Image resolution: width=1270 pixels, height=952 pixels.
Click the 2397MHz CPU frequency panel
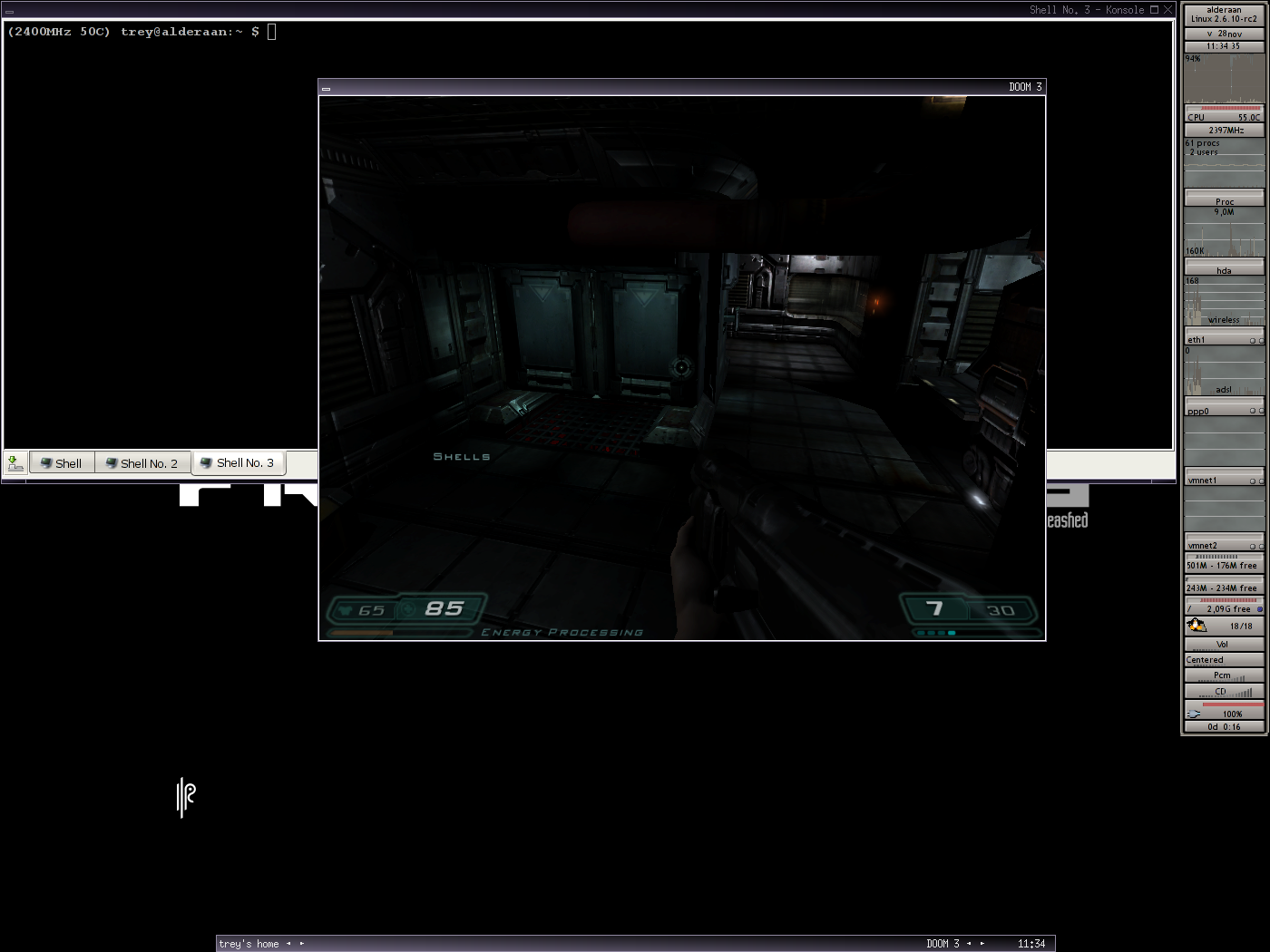pyautogui.click(x=1224, y=130)
